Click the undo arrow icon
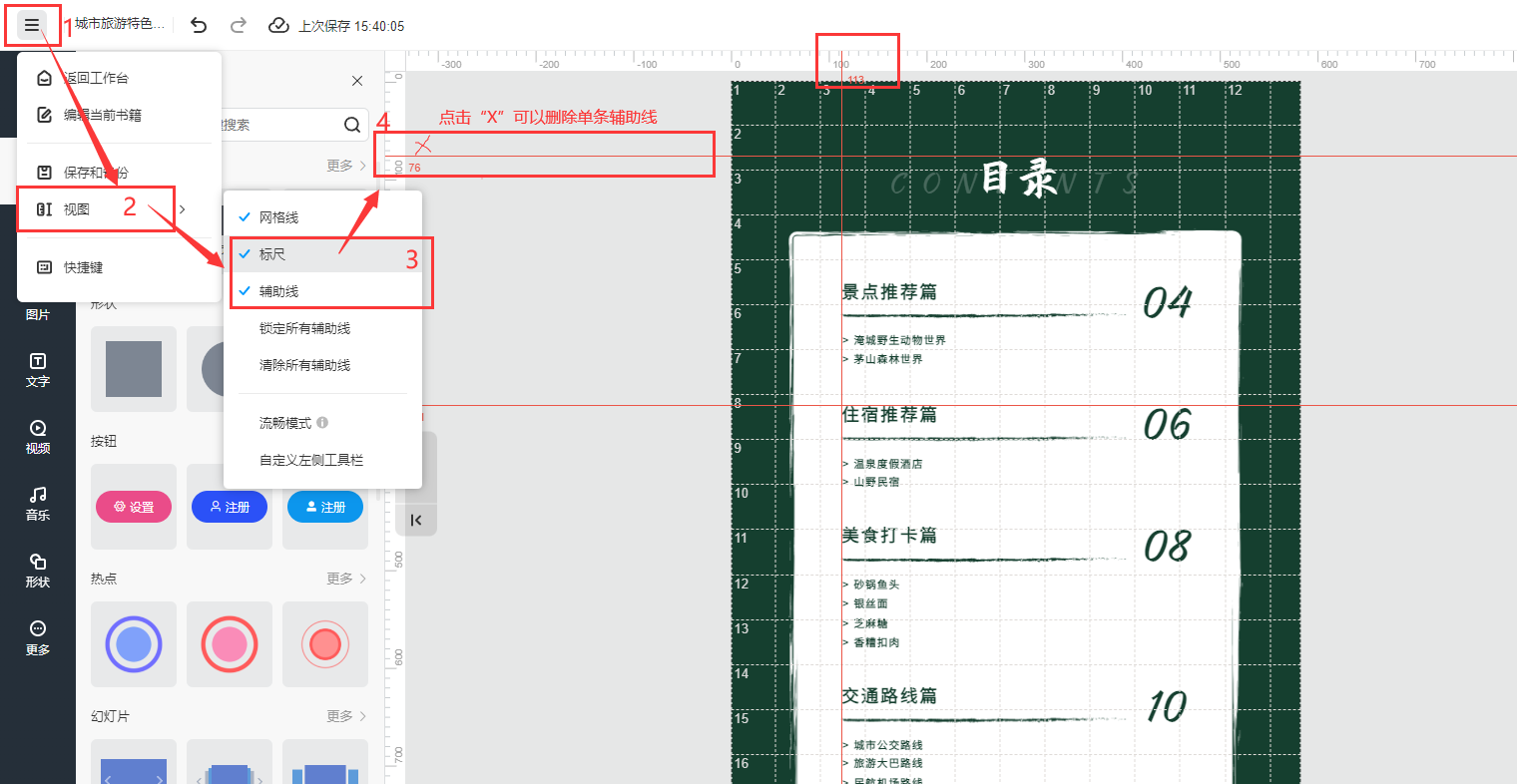Screen dimensions: 1517x784 [199, 25]
